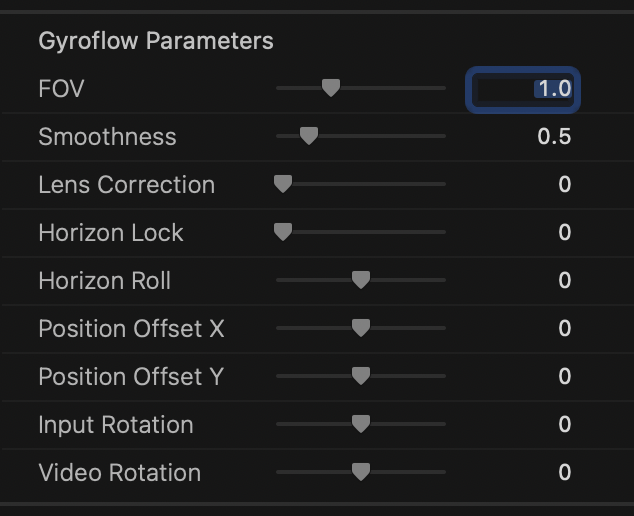Click the Horizon Roll slider handle
Screen dimensions: 634x516
tap(361, 280)
